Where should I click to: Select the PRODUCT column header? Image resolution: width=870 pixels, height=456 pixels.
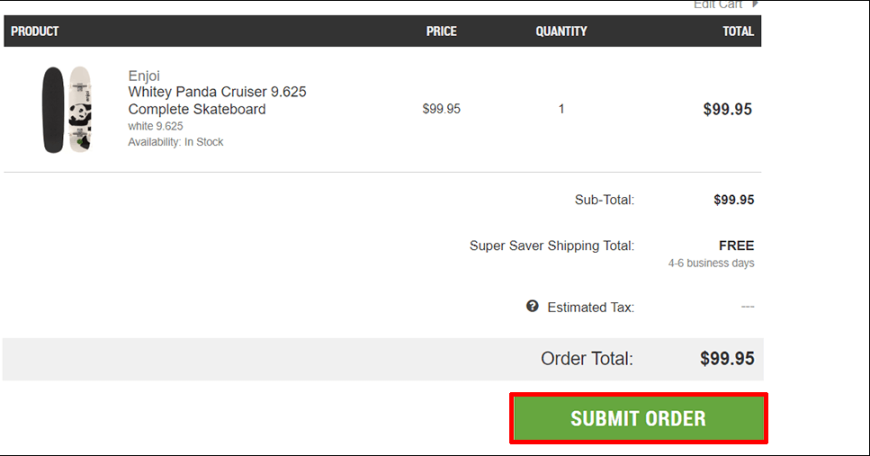35,31
